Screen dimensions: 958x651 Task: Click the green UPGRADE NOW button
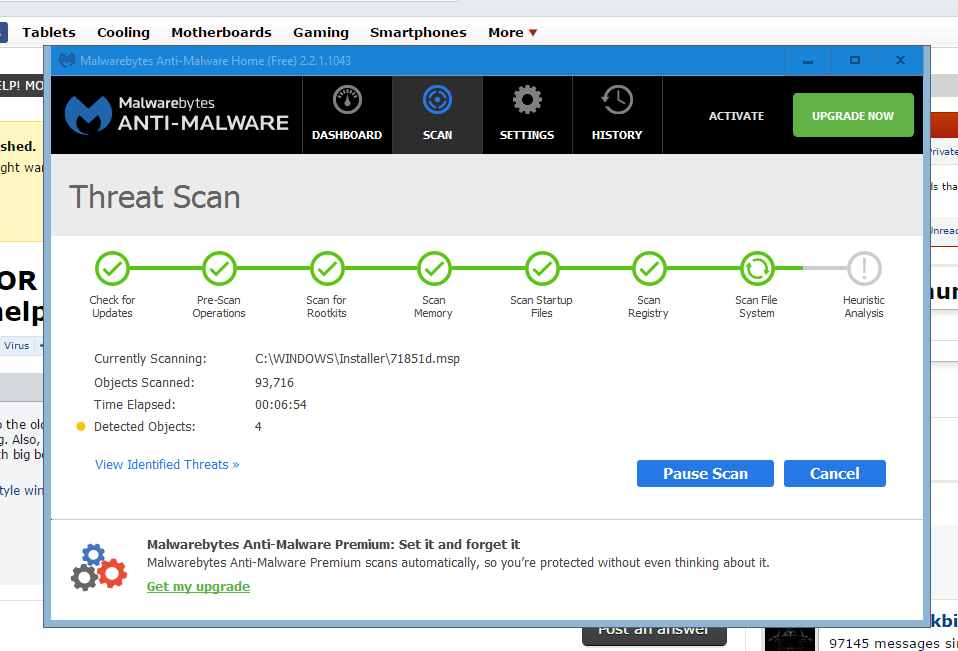(853, 115)
